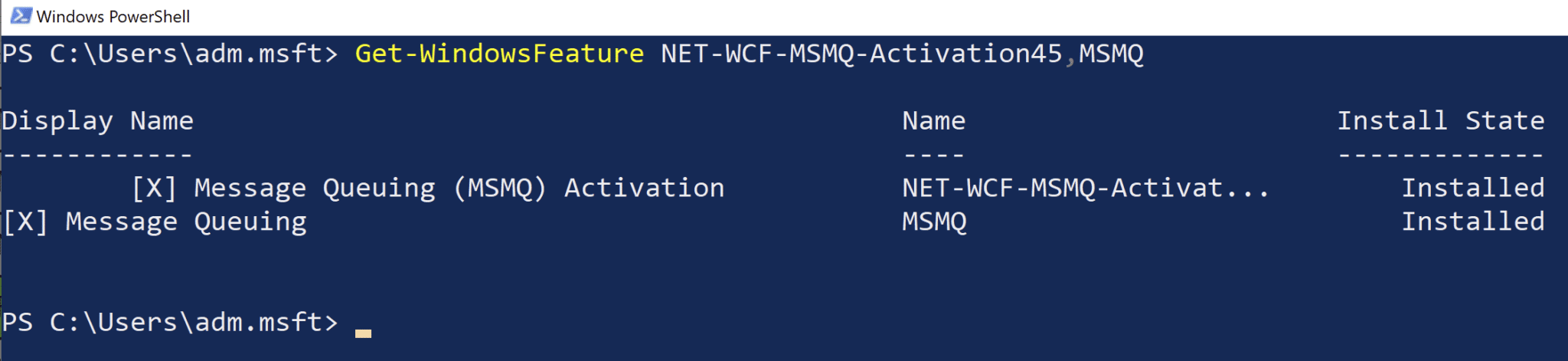The height and width of the screenshot is (361, 1568).
Task: Click the [X] marker beside Message Queuing (MSMQ) Activation
Action: [154, 189]
